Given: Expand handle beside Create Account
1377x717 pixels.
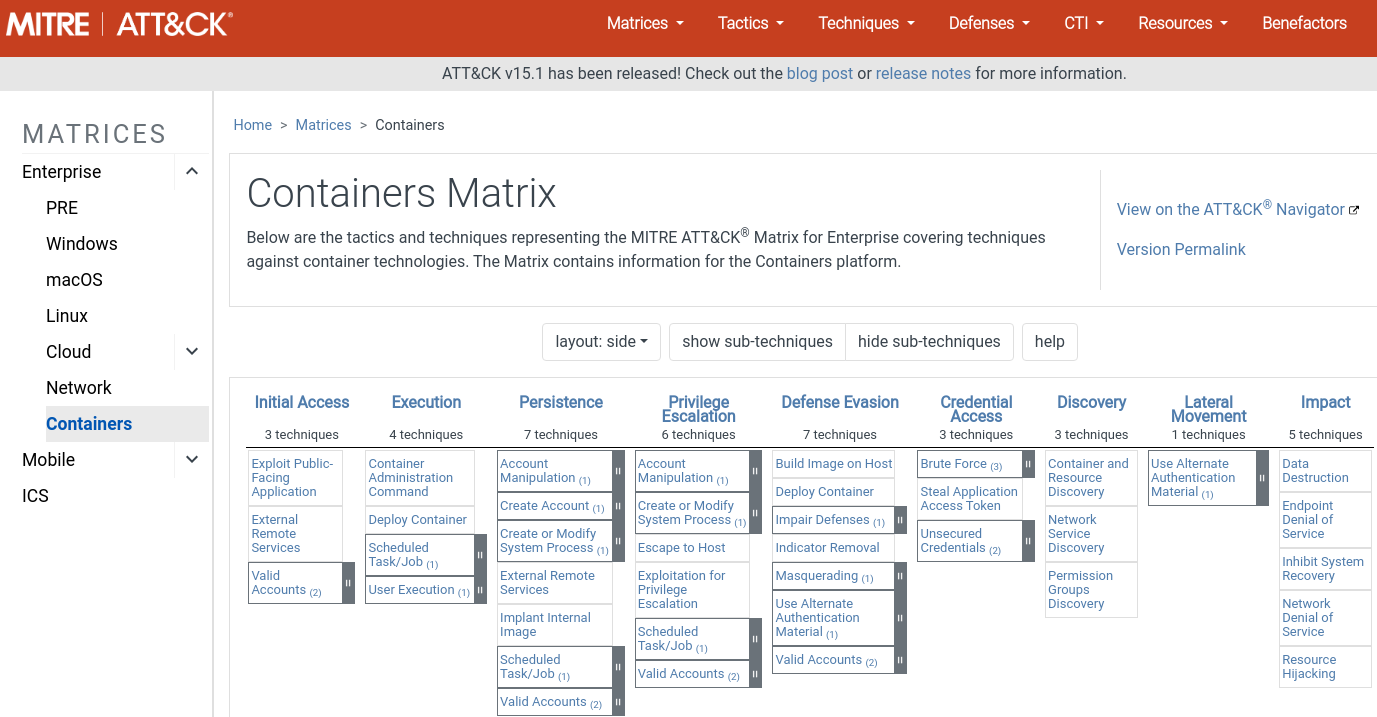Looking at the screenshot, I should pos(618,506).
